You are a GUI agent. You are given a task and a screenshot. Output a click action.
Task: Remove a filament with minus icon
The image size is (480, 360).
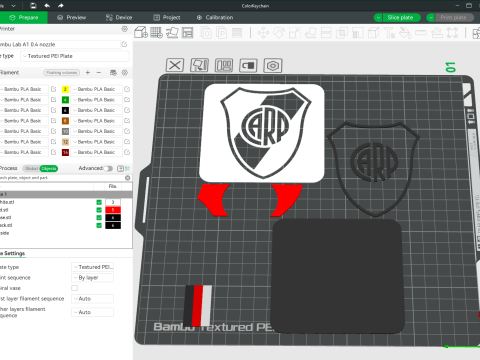coord(99,72)
